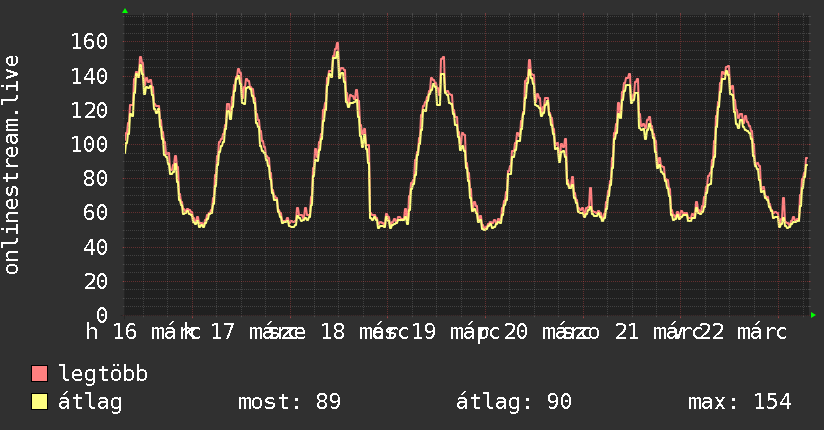Image resolution: width=824 pixels, height=430 pixels.
Task: Click the '21' date label on x-axis
Action: [x=627, y=332]
